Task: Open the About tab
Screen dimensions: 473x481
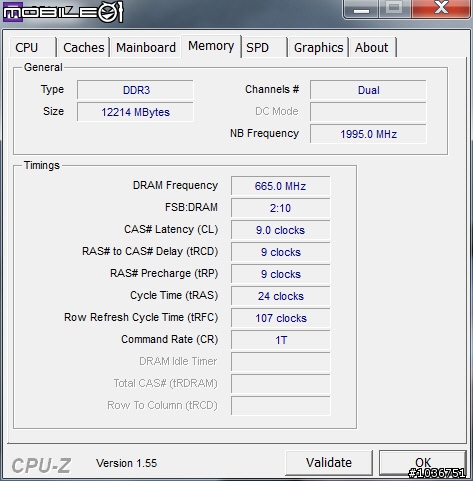Action: pos(372,47)
